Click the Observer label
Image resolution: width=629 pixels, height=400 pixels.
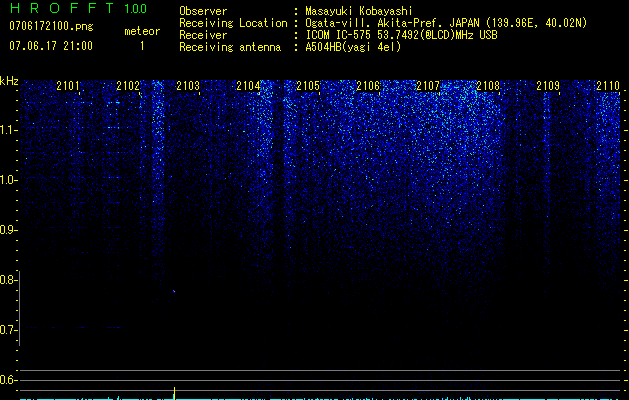click(x=203, y=11)
